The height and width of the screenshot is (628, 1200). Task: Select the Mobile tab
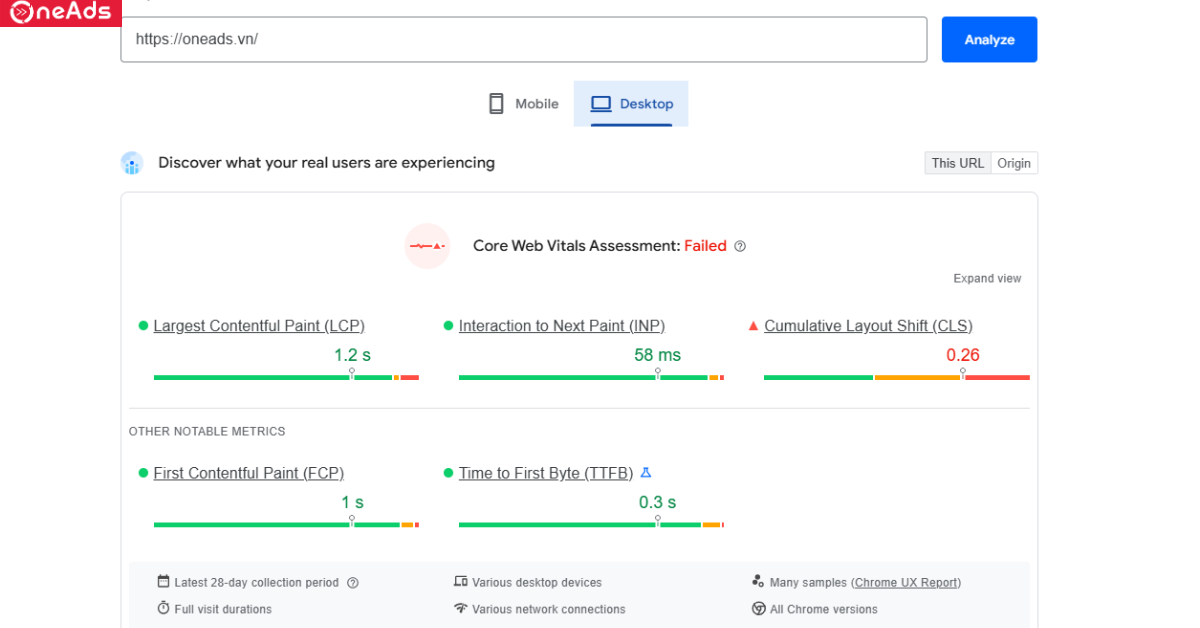(x=523, y=104)
